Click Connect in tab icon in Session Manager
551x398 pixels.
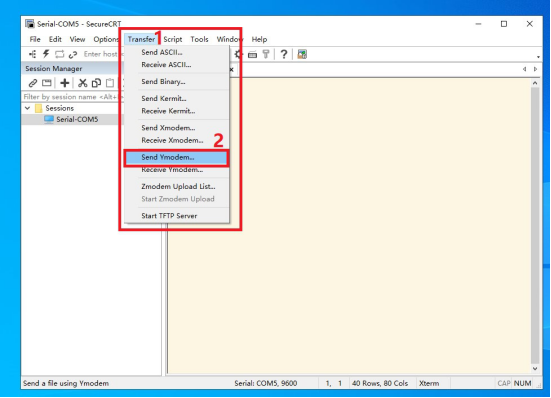pos(47,83)
